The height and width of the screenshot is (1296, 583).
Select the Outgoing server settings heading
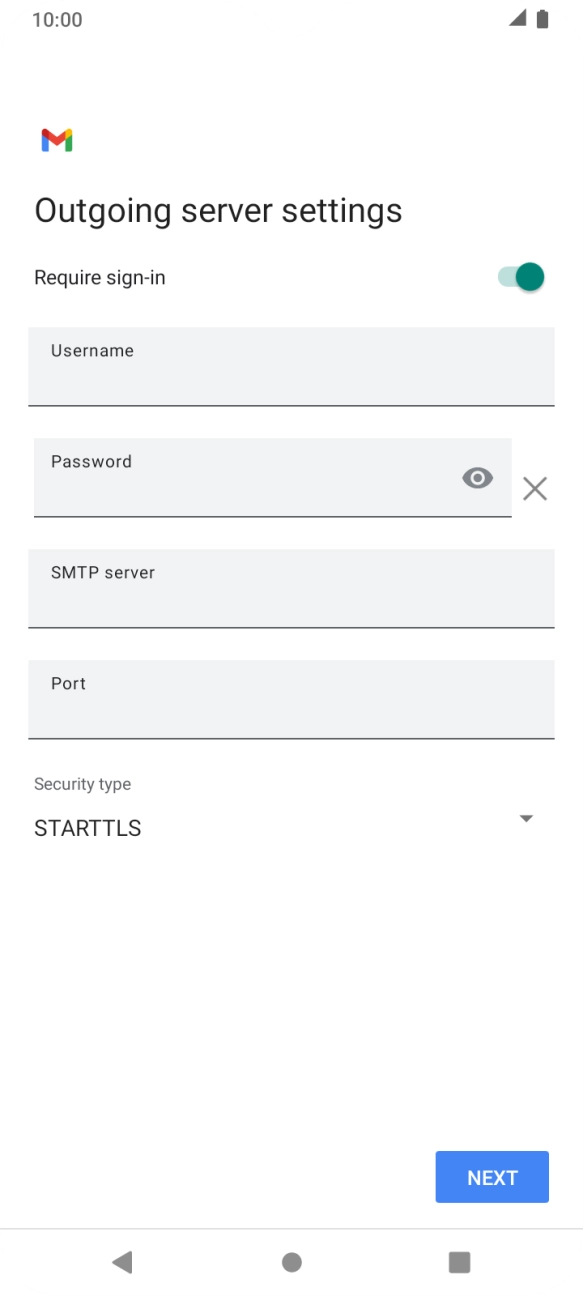pos(218,210)
